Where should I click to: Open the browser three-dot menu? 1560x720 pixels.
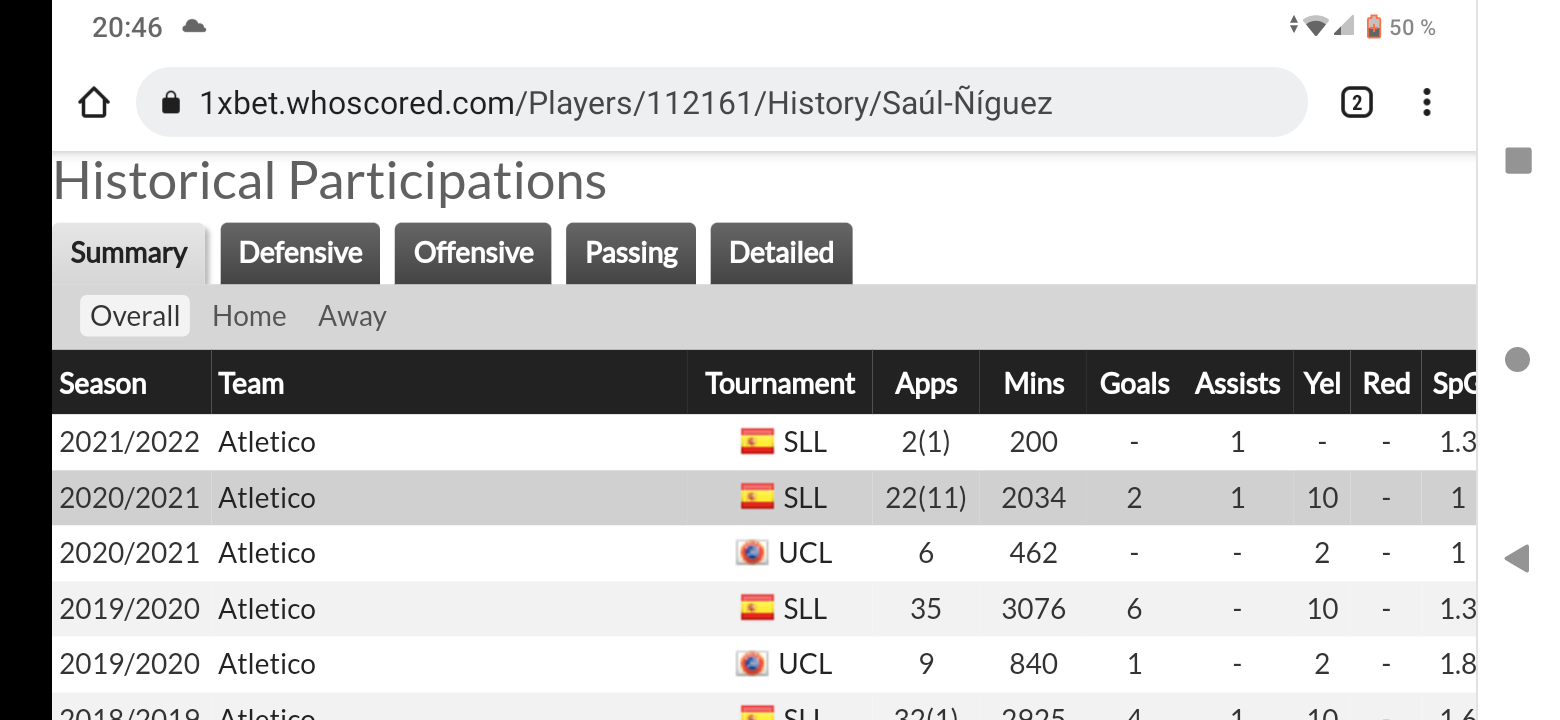click(1426, 102)
